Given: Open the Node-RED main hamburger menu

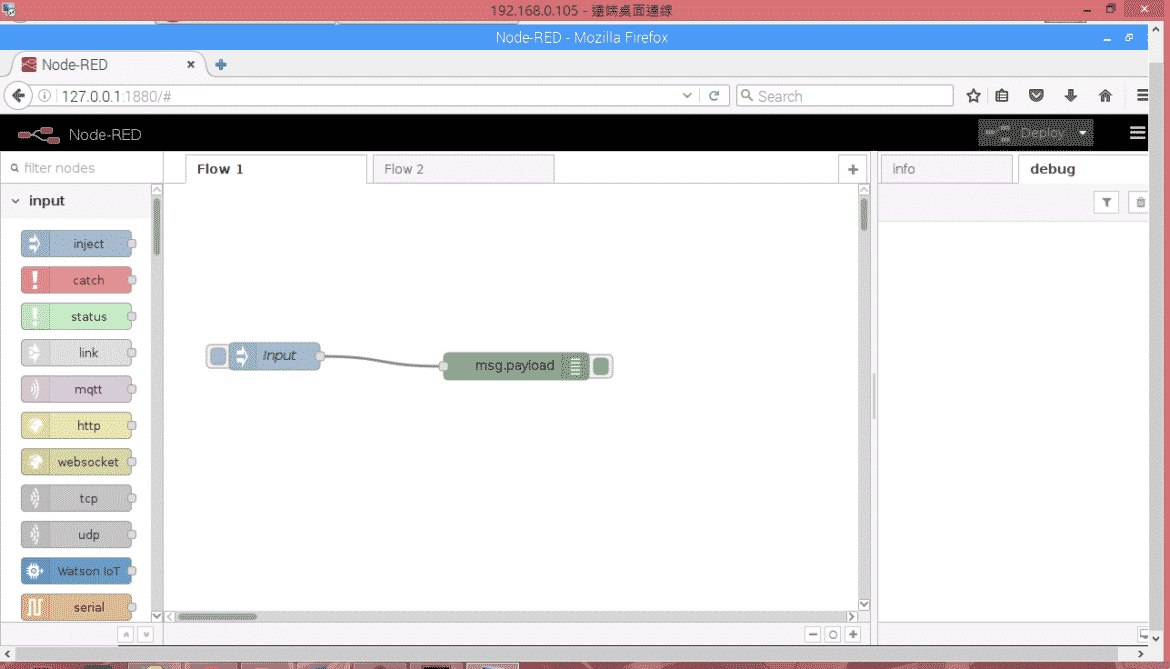Looking at the screenshot, I should (x=1137, y=132).
